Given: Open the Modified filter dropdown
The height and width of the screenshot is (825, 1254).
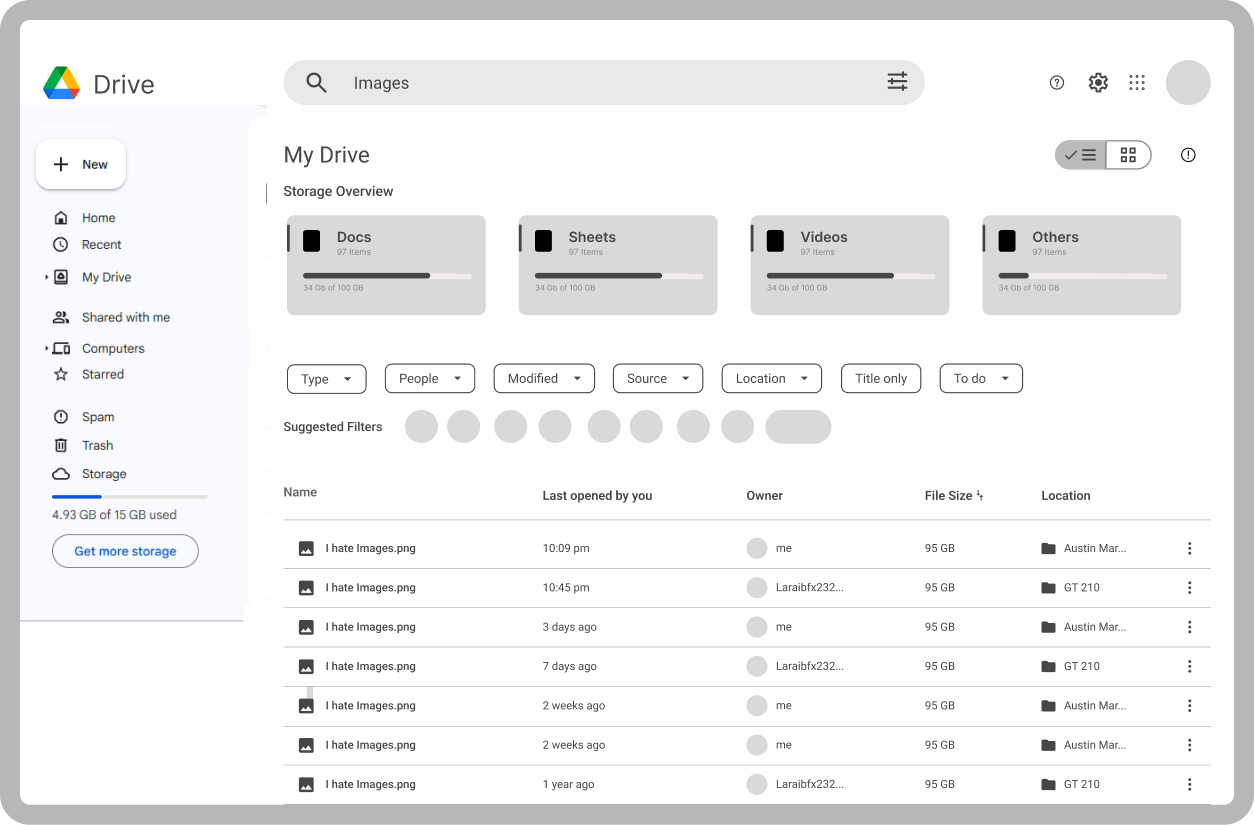Looking at the screenshot, I should coord(544,378).
